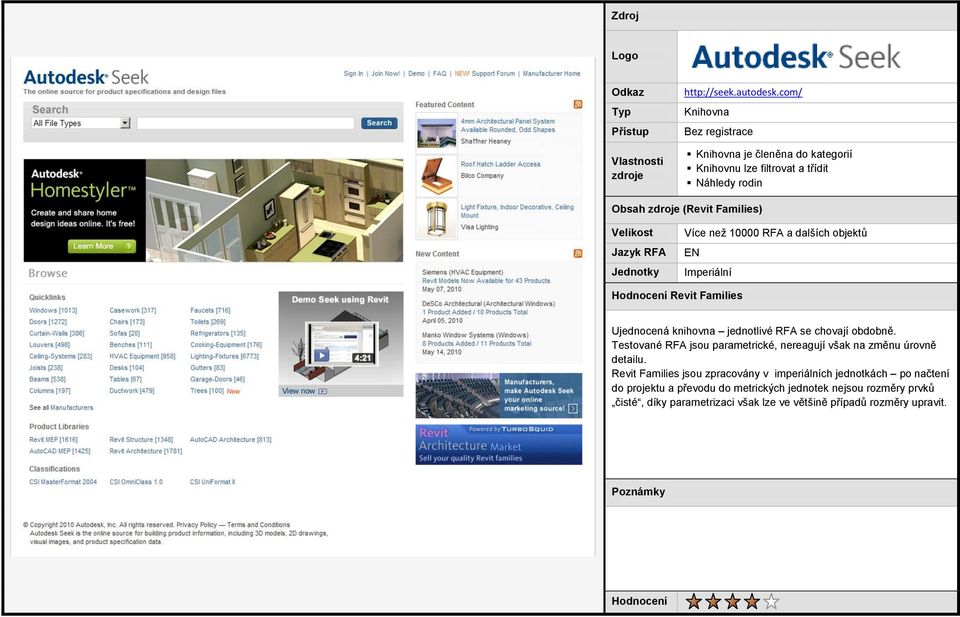Open the http://seek.autodesk.com/ link in table

[x=743, y=92]
